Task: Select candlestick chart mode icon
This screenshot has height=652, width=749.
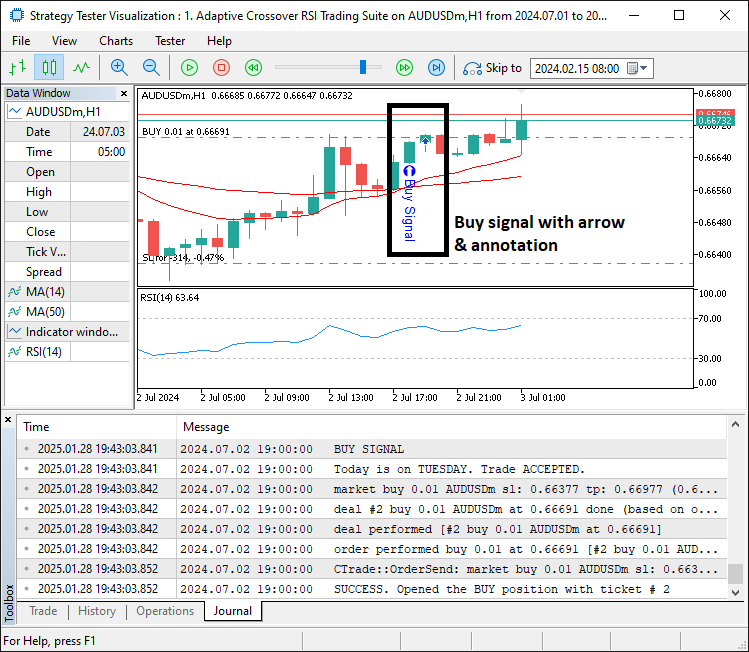Action: click(49, 68)
